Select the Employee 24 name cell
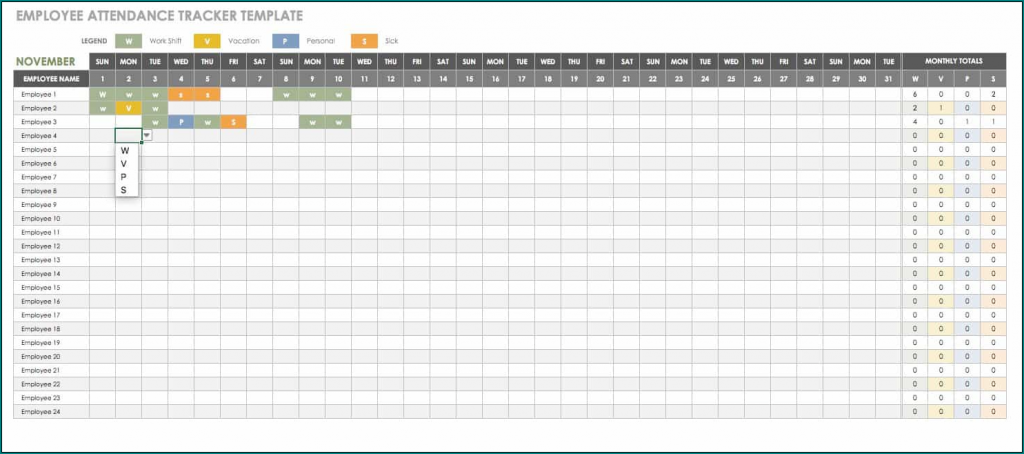Viewport: 1024px width, 454px height. coord(51,411)
